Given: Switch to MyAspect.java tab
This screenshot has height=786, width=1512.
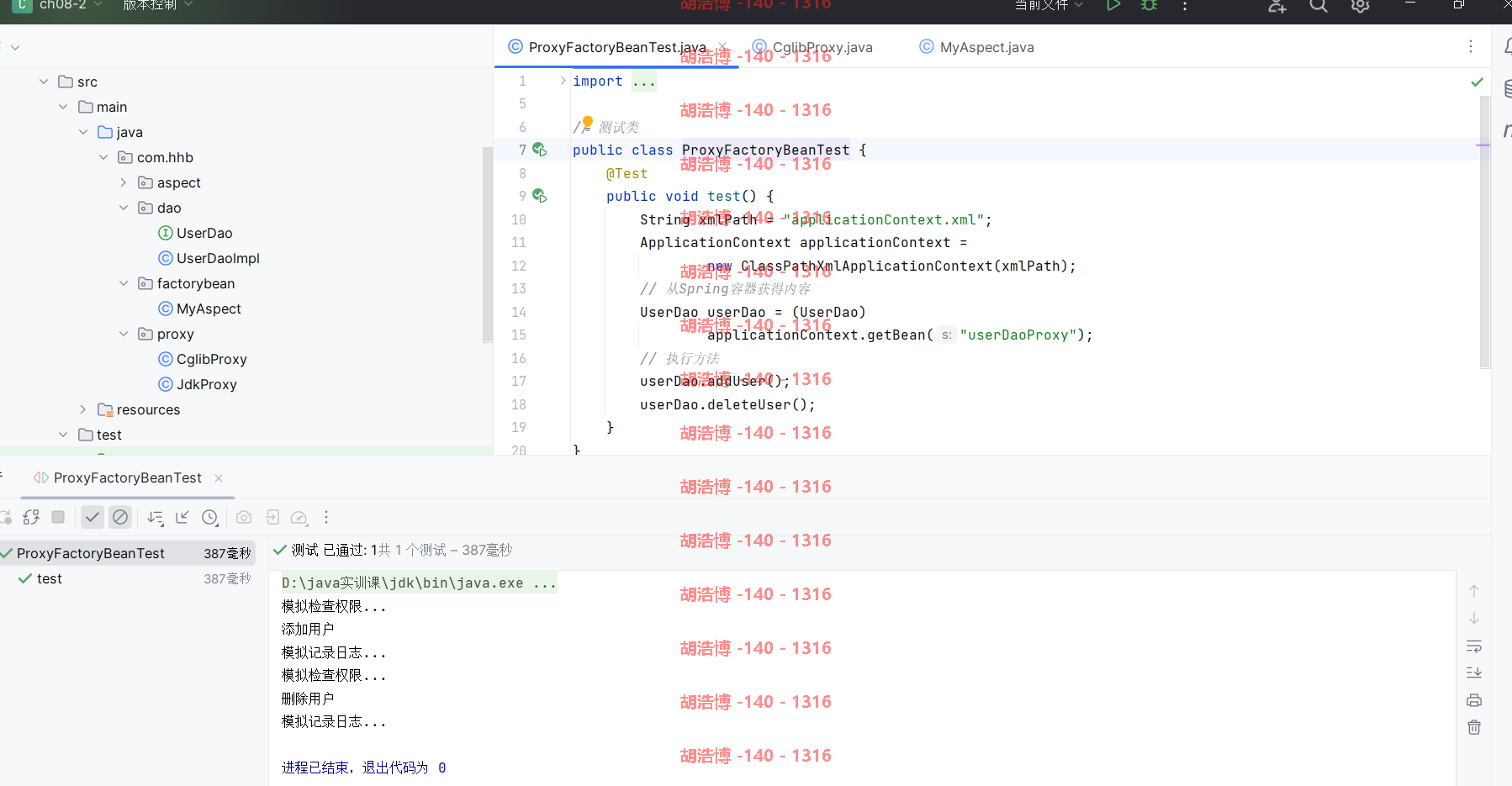Looking at the screenshot, I should 976,47.
